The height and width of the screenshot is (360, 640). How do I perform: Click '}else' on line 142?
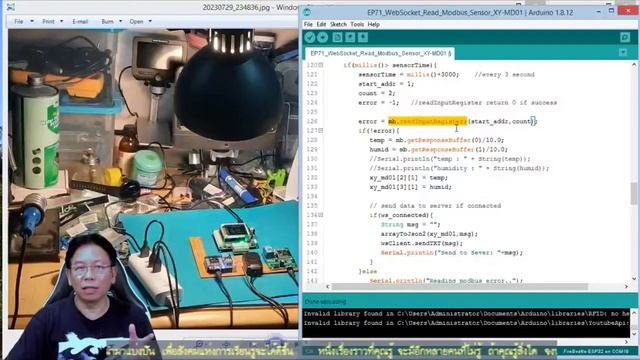368,271
